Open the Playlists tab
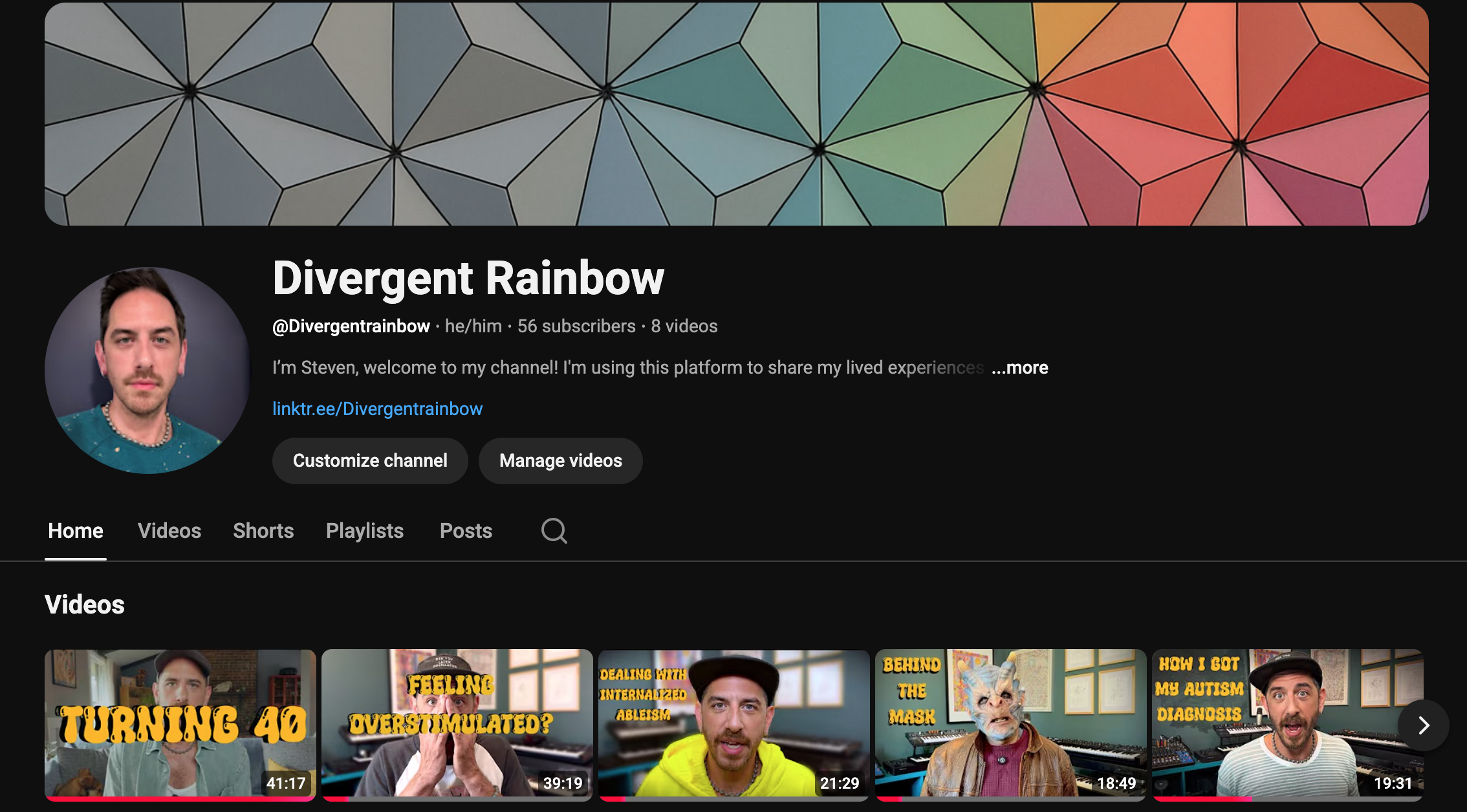 (x=365, y=531)
